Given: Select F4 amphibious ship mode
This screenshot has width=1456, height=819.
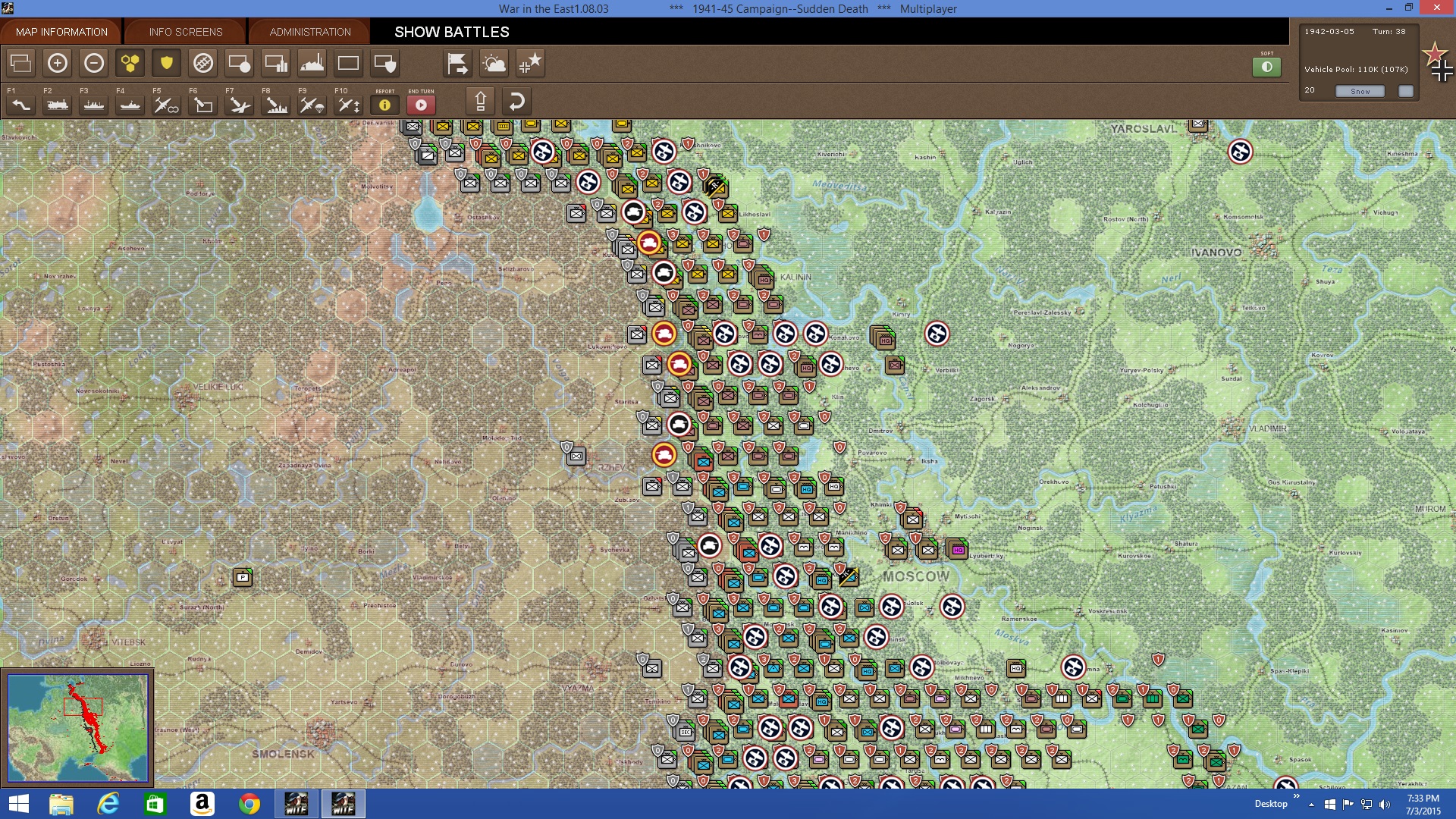Looking at the screenshot, I should 130,105.
